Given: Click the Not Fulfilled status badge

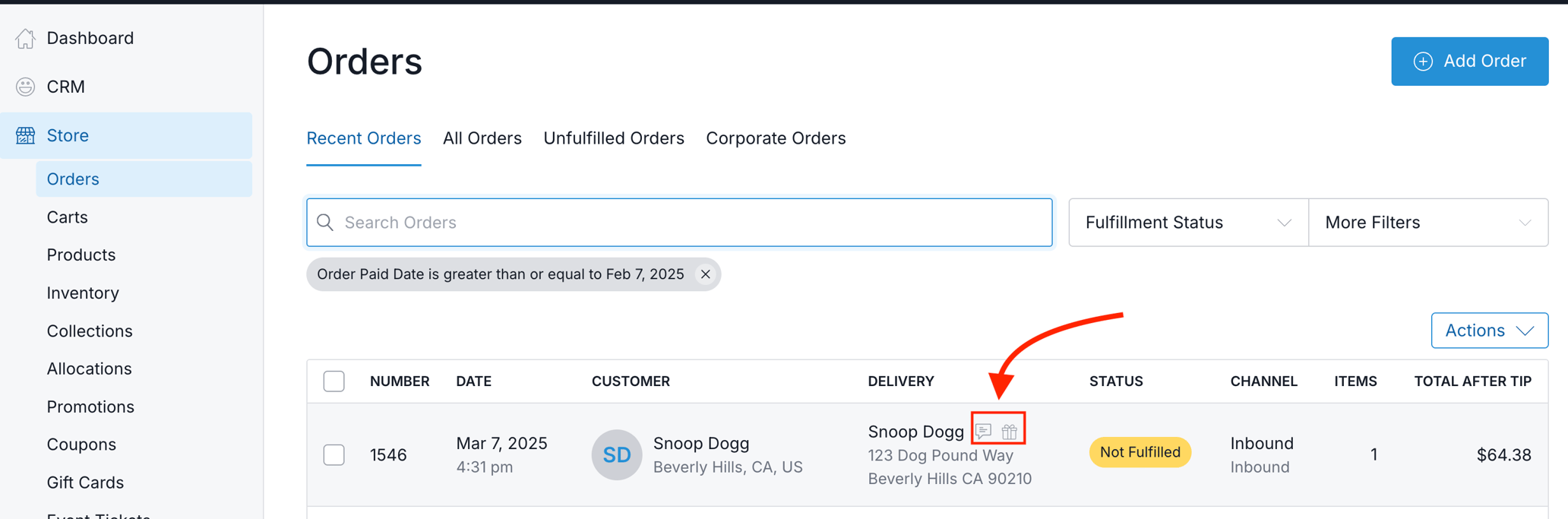Looking at the screenshot, I should tap(1140, 452).
